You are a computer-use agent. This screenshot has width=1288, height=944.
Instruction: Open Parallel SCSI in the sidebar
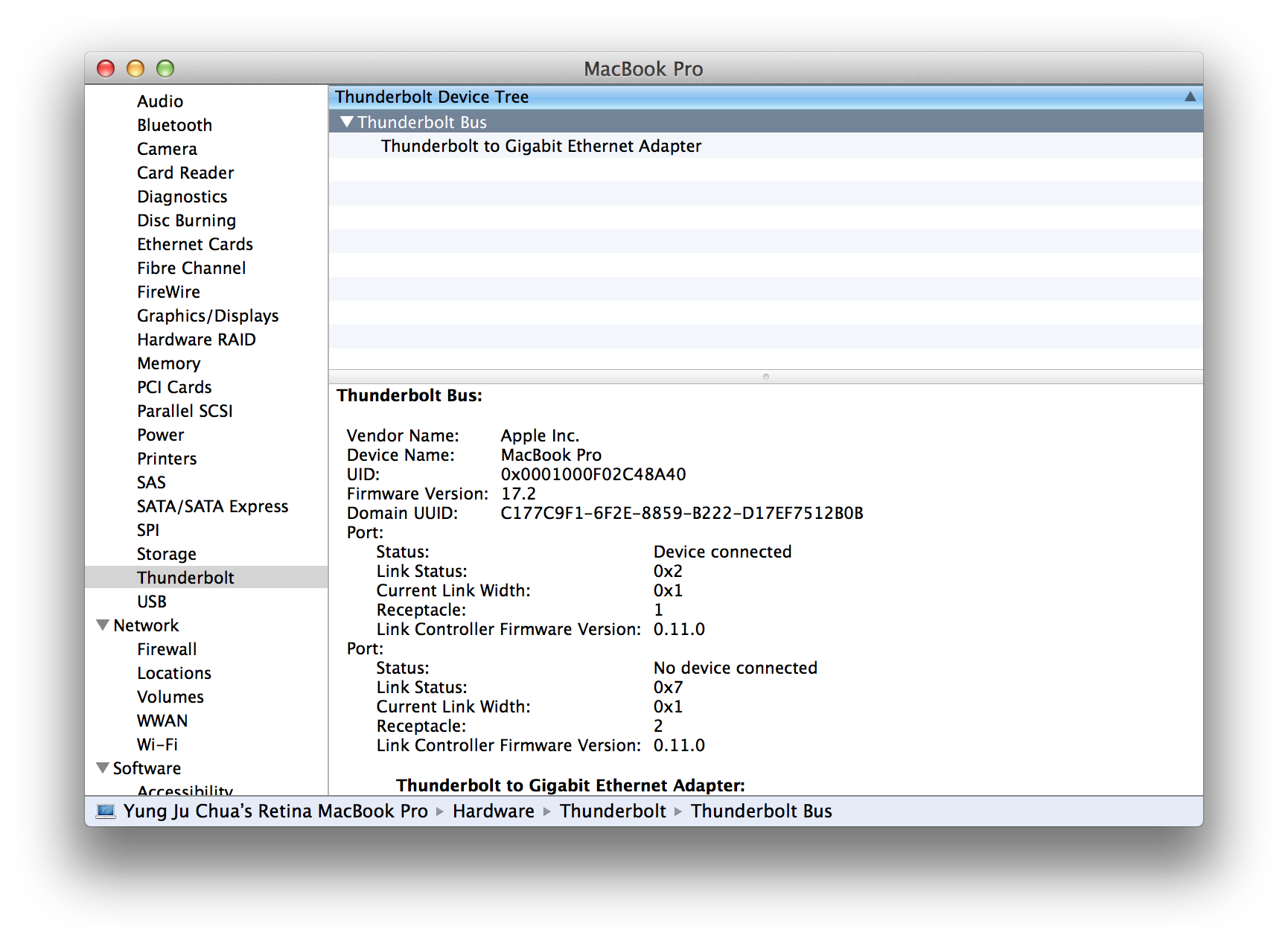pos(185,411)
